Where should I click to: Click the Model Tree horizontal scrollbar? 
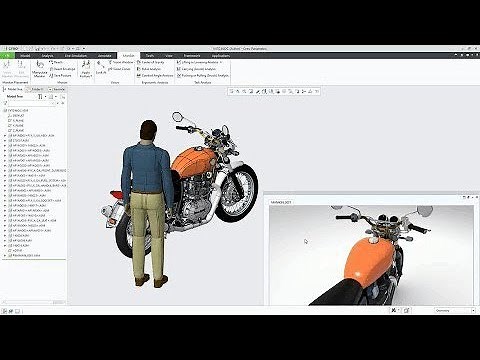[x=33, y=302]
